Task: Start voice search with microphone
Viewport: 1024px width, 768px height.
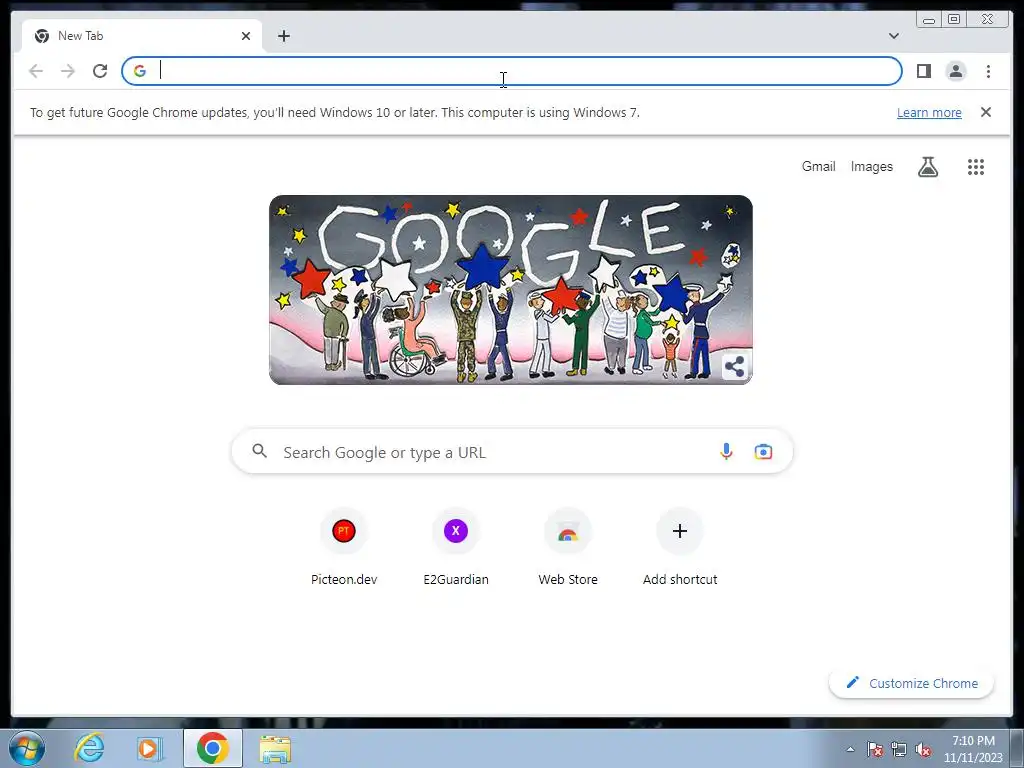Action: [x=726, y=451]
